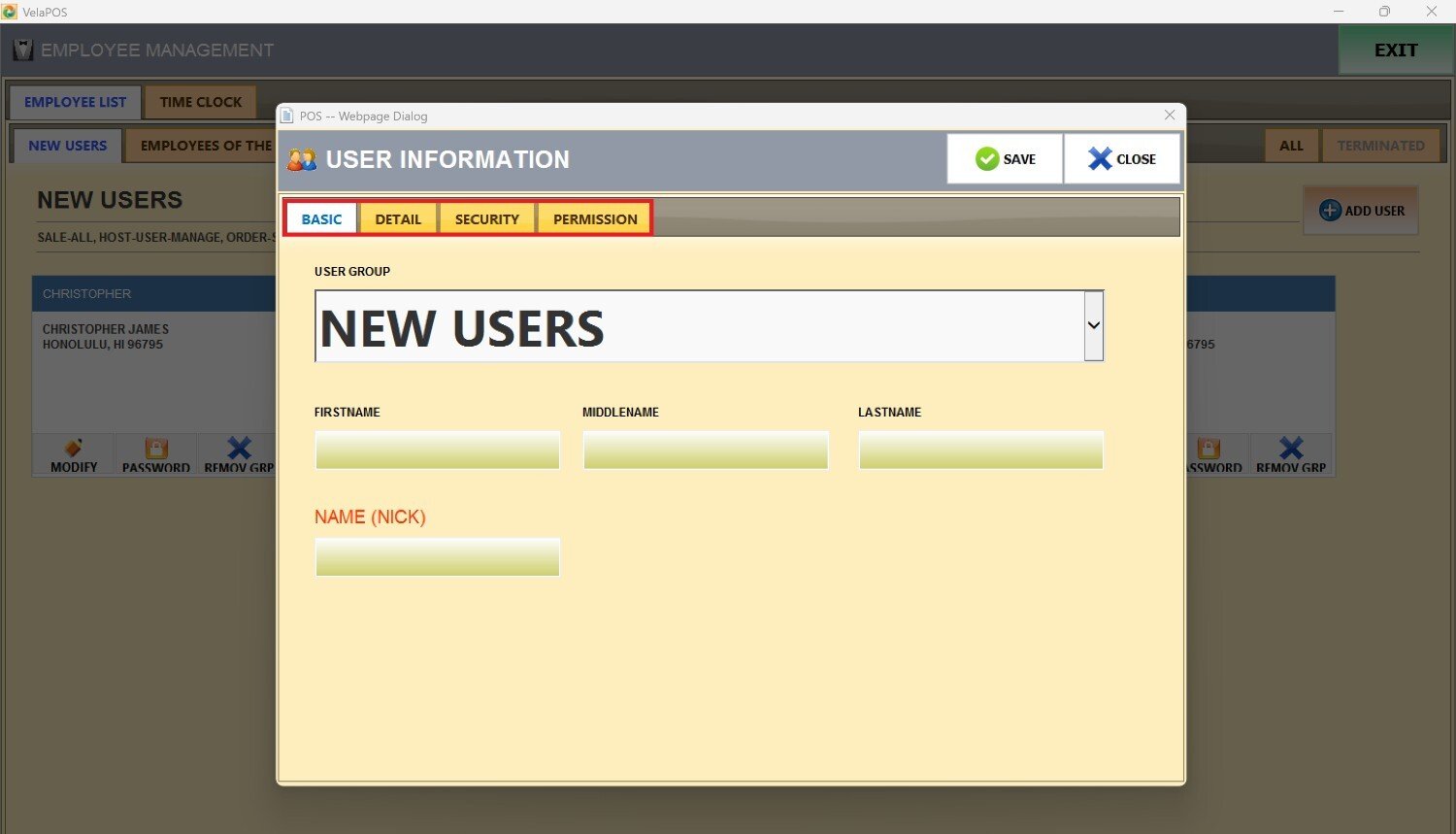The height and width of the screenshot is (834, 1456).
Task: Expand the User Group dropdown arrow
Action: 1094,326
